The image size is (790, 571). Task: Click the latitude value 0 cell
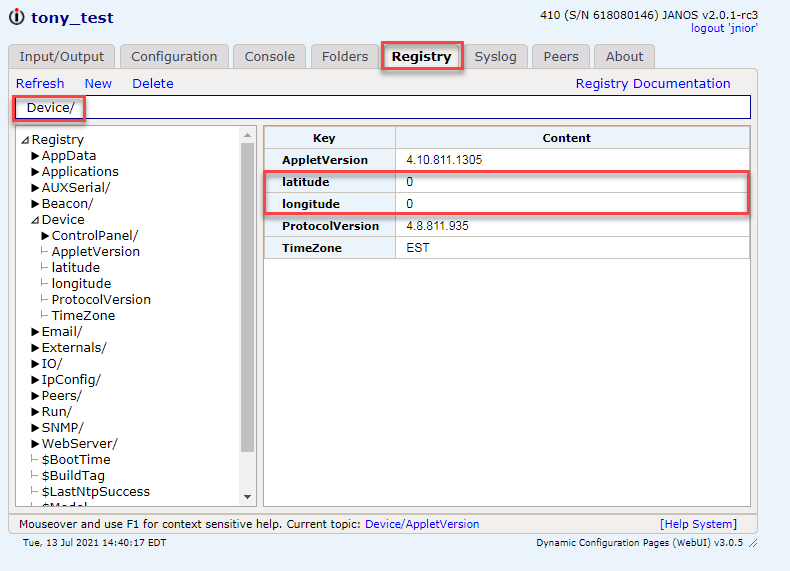click(572, 182)
